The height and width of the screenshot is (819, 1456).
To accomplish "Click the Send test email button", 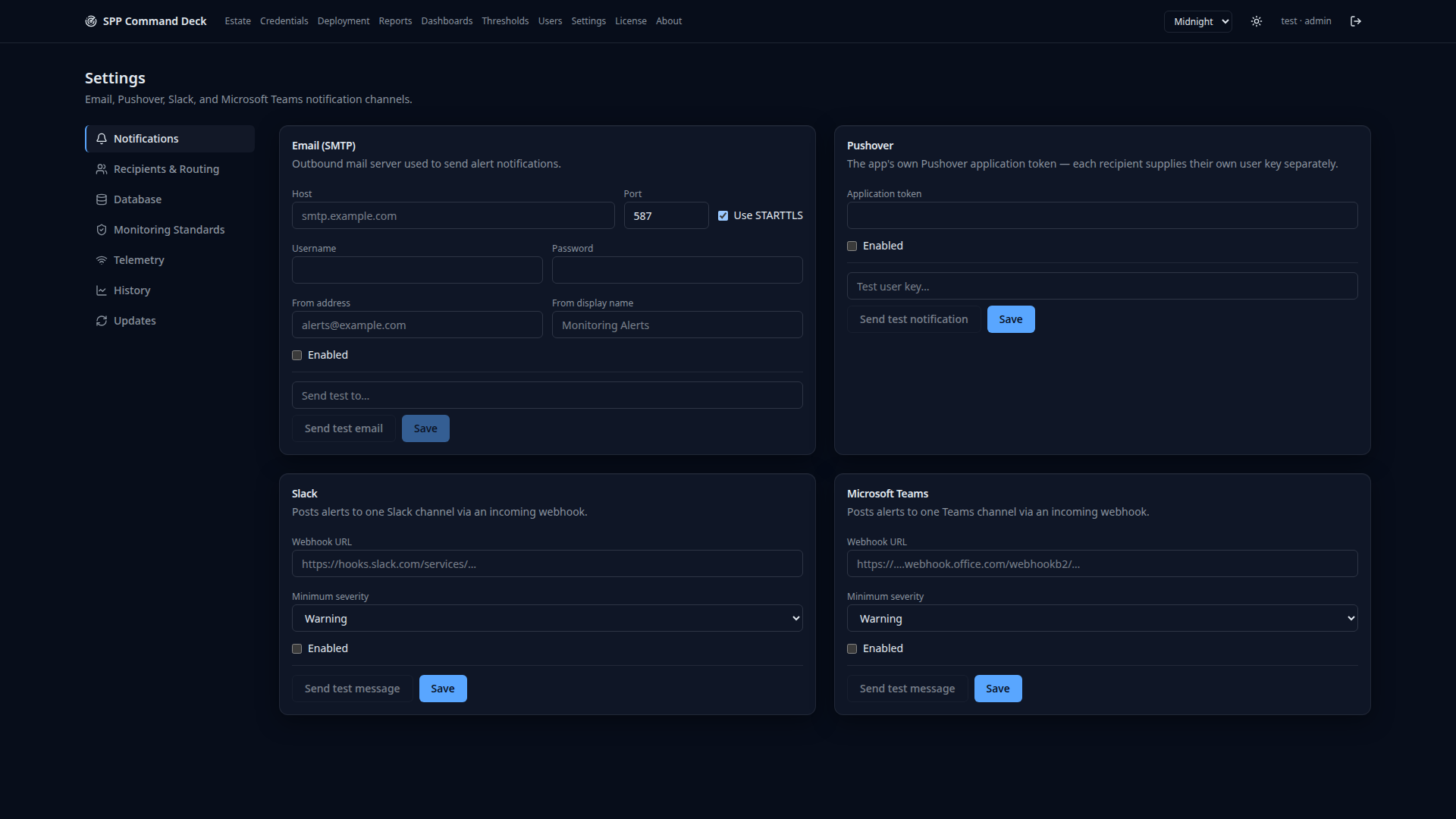I will (344, 428).
